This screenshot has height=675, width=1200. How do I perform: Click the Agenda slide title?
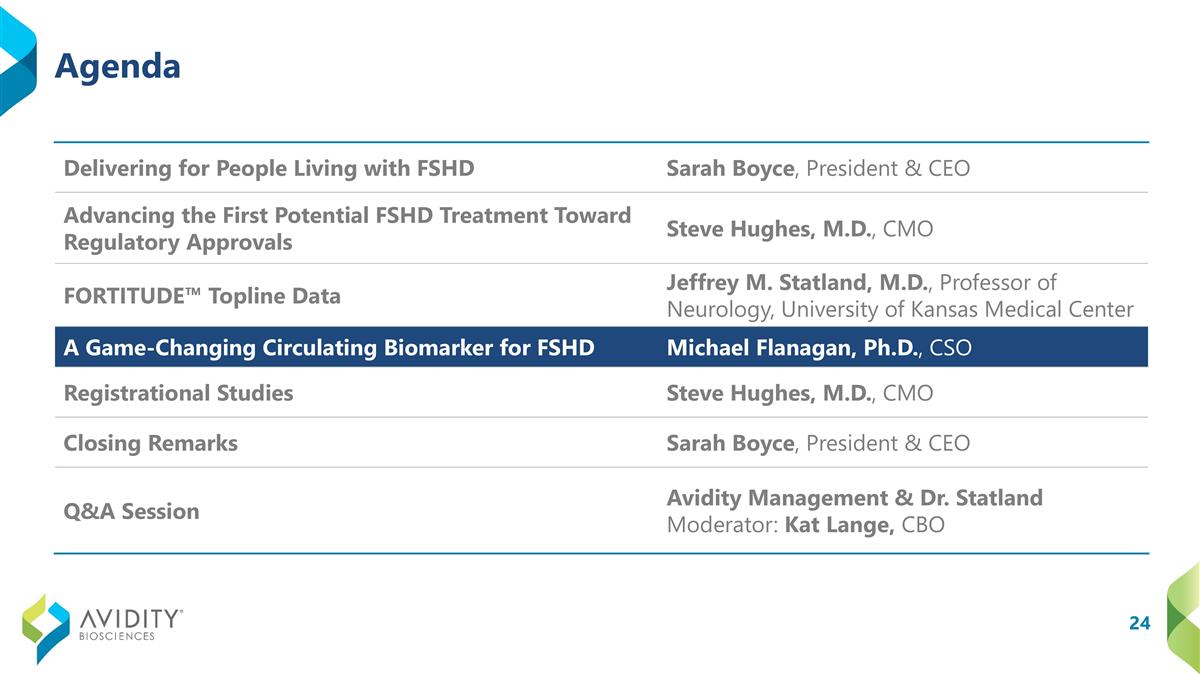point(117,66)
